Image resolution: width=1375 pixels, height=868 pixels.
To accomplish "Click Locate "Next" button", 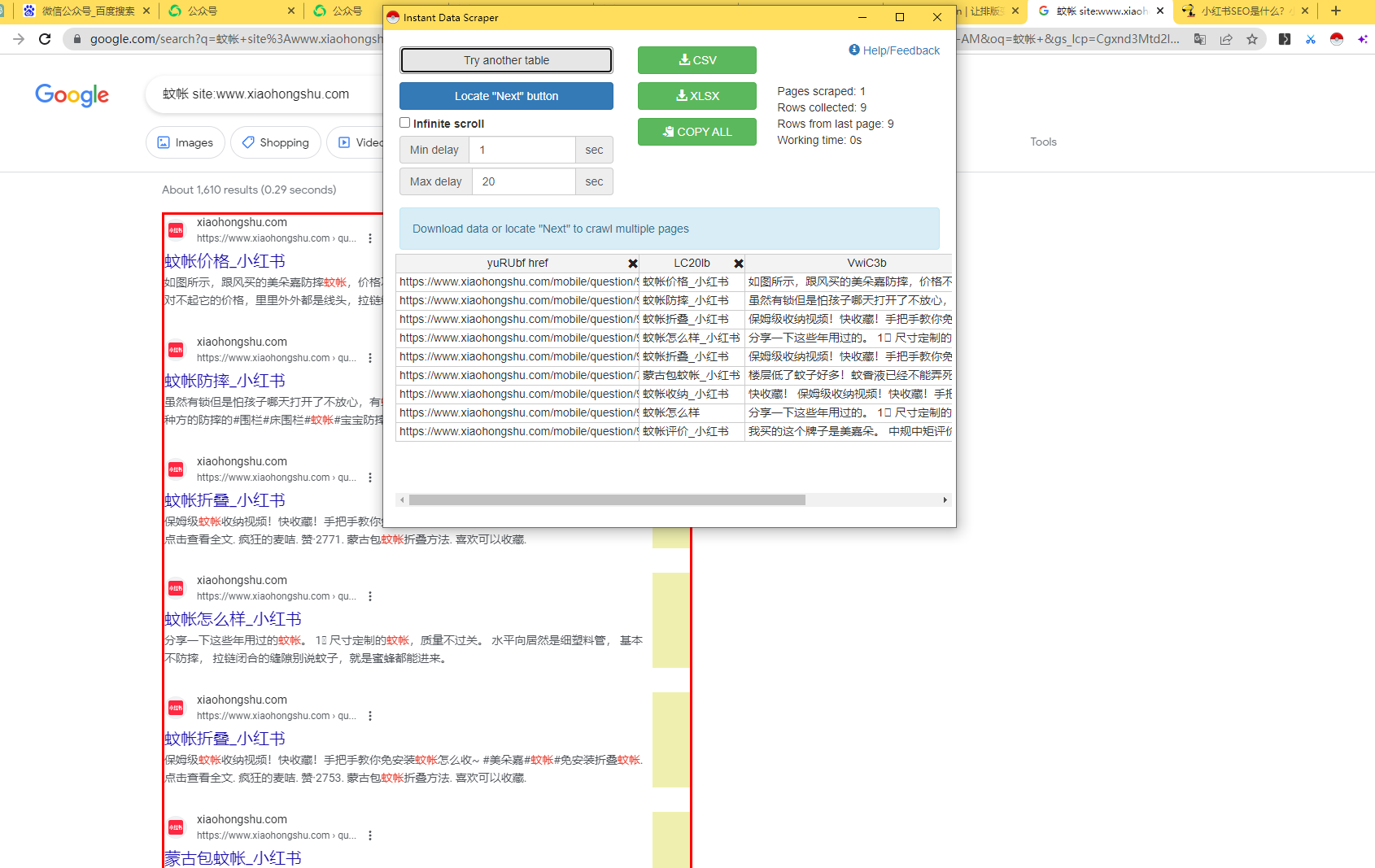I will (x=506, y=96).
